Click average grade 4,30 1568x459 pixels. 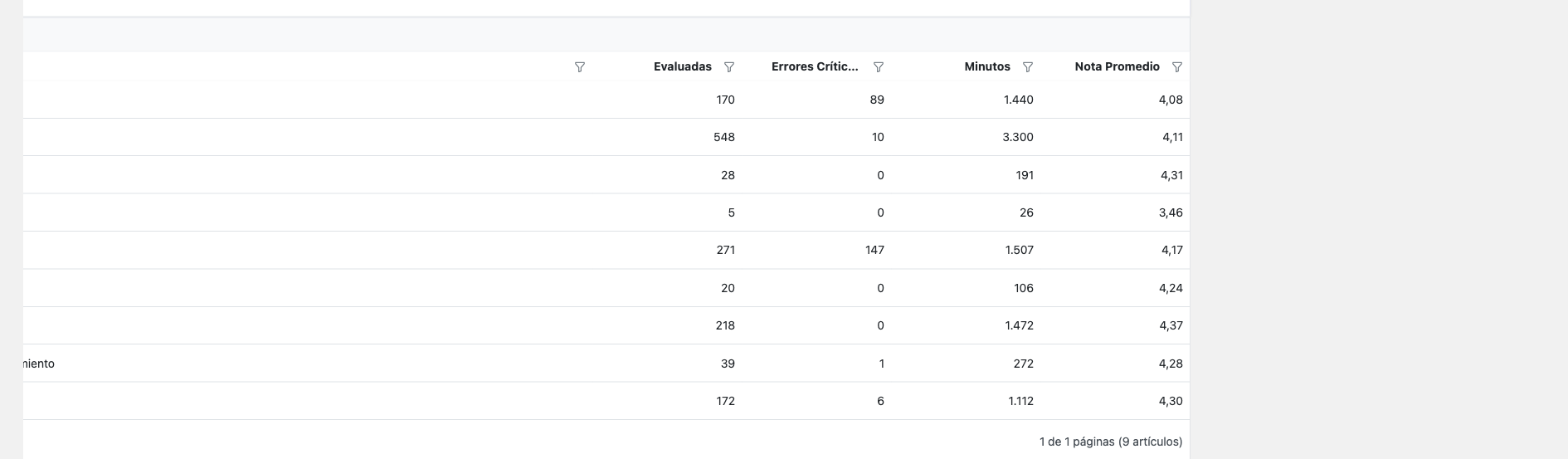(x=1171, y=401)
